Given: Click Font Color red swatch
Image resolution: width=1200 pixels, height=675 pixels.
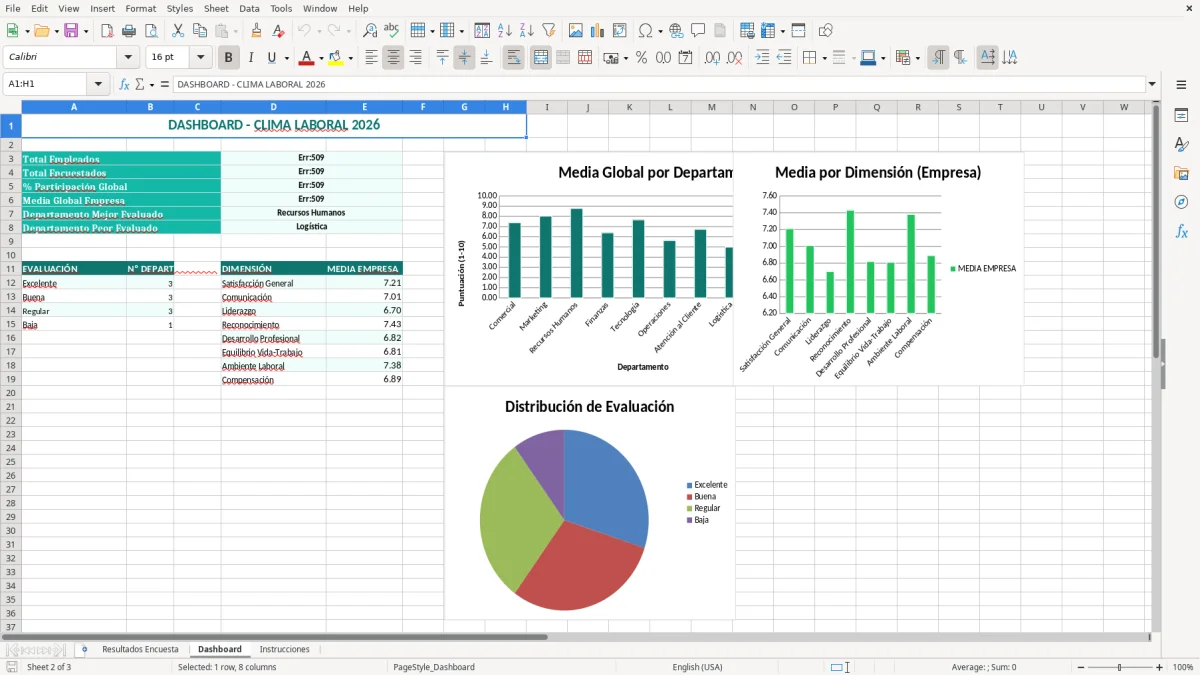Looking at the screenshot, I should 307,58.
